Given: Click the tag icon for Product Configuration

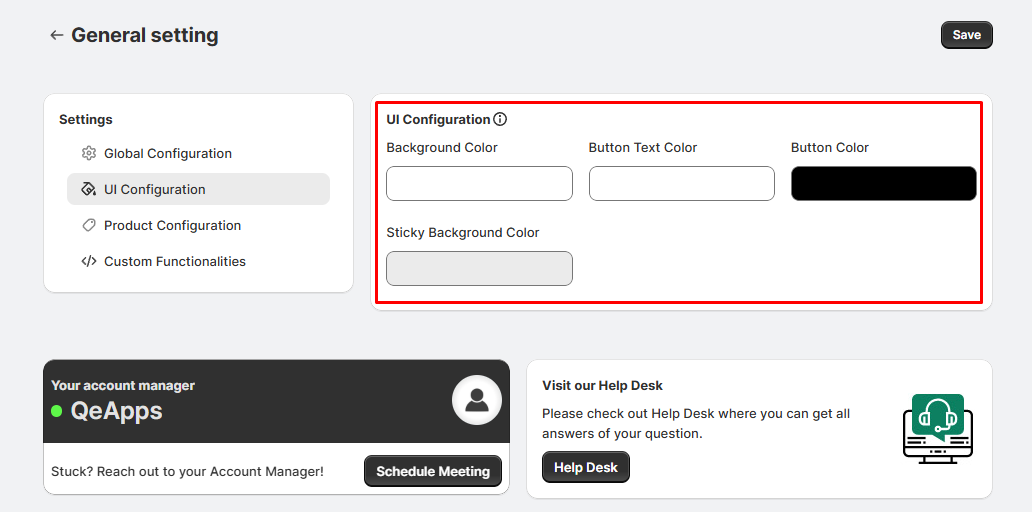Looking at the screenshot, I should pyautogui.click(x=89, y=225).
